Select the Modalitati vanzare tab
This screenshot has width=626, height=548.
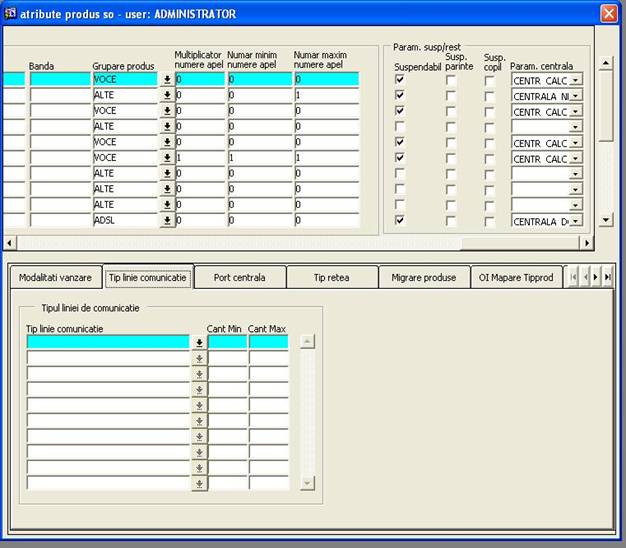pyautogui.click(x=56, y=278)
